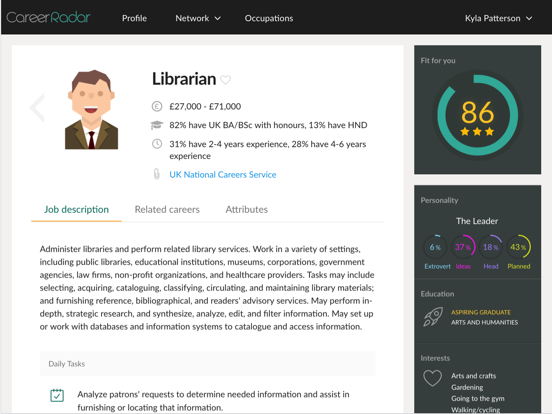Click Going to the gym interest
Image resolution: width=552 pixels, height=414 pixels.
tap(478, 399)
